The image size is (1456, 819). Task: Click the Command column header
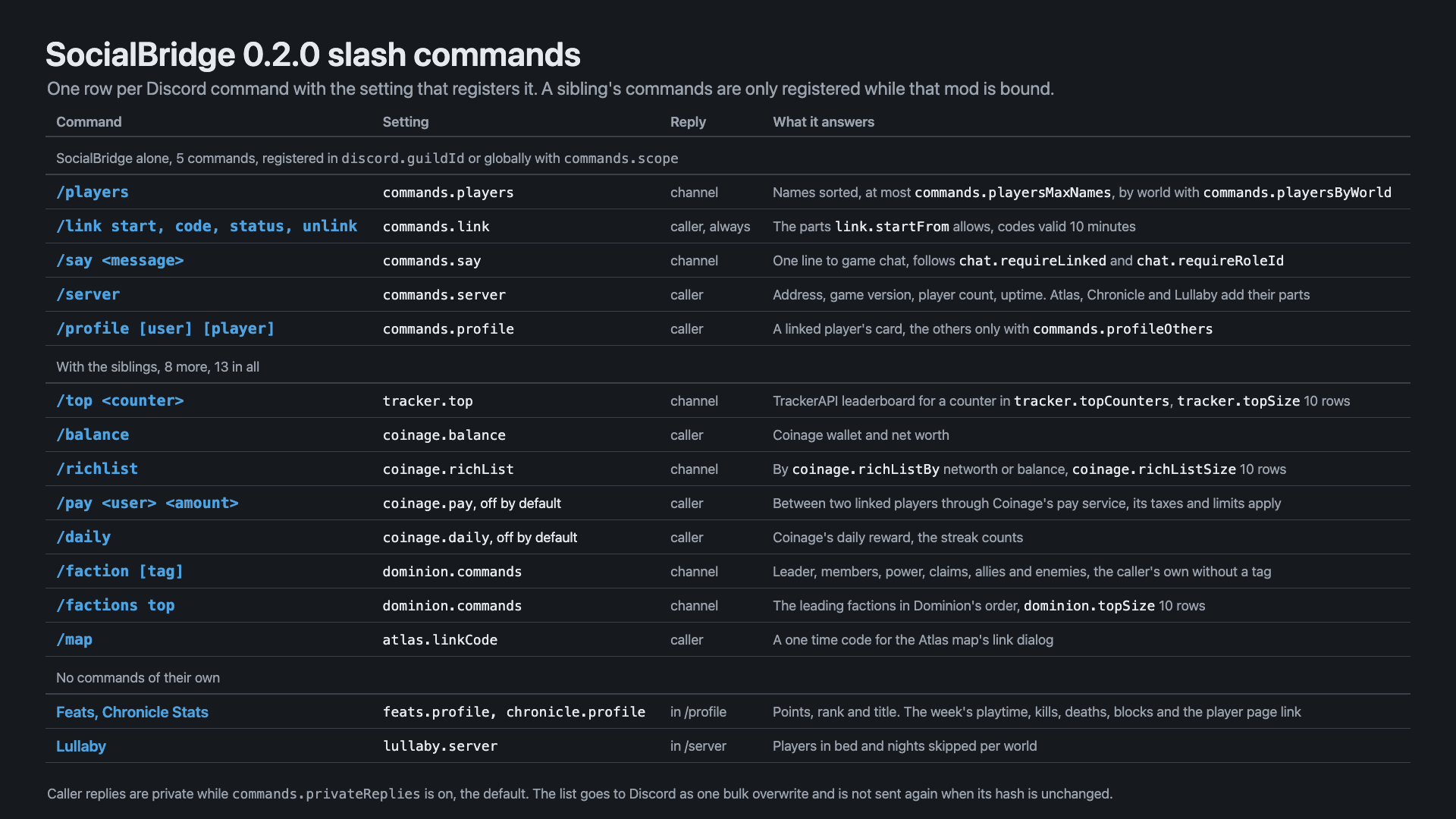(89, 122)
